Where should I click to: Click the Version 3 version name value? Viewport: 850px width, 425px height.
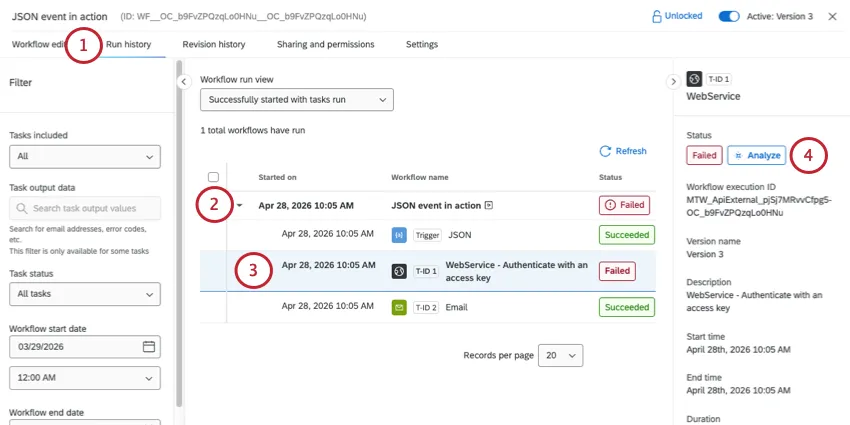coord(705,254)
